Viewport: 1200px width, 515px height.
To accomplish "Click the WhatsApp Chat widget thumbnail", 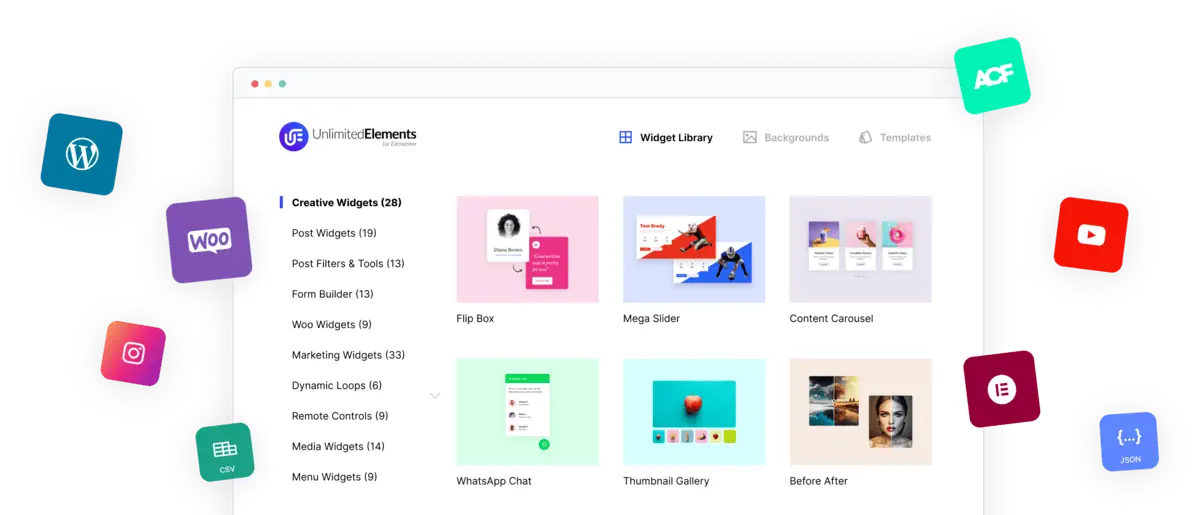I will 527,411.
